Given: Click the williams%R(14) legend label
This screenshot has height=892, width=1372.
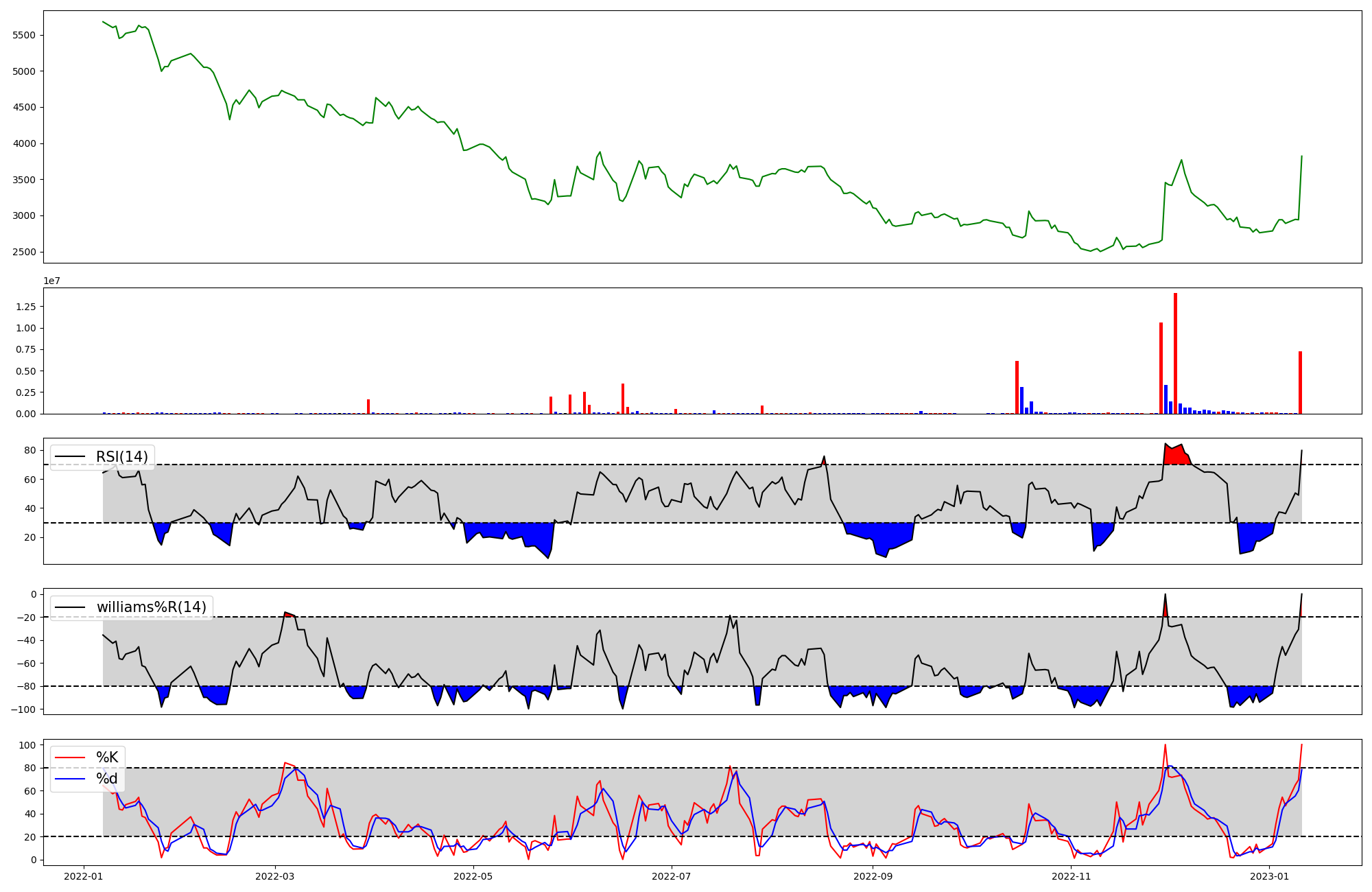Looking at the screenshot, I should [x=151, y=607].
